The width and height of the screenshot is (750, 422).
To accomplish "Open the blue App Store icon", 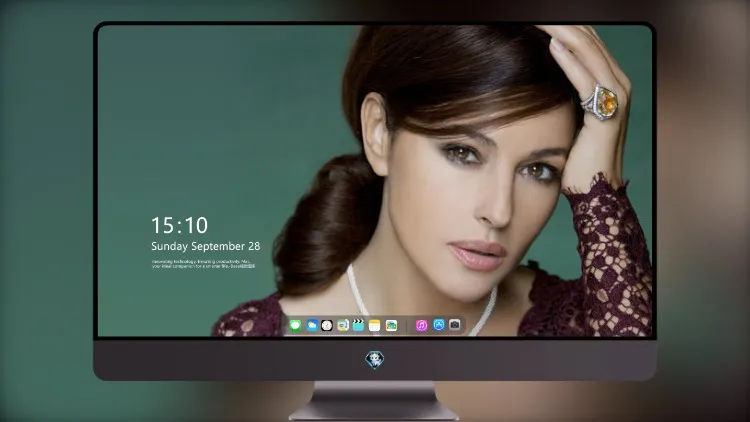I will 439,325.
